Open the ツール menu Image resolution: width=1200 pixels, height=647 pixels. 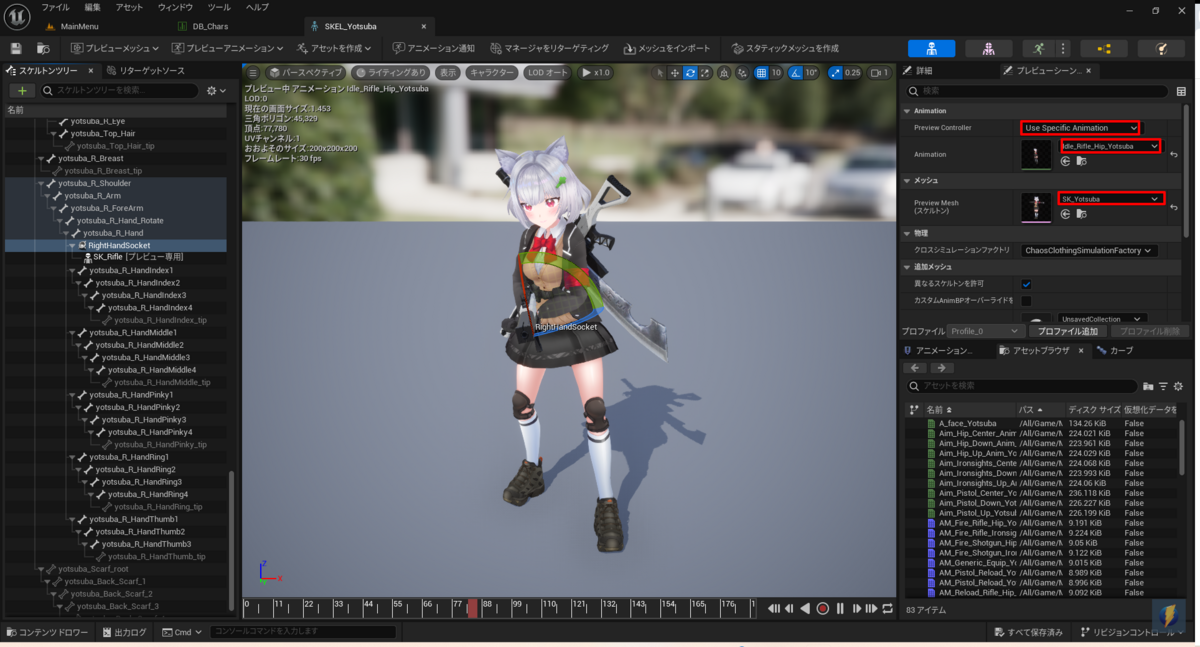pyautogui.click(x=219, y=7)
